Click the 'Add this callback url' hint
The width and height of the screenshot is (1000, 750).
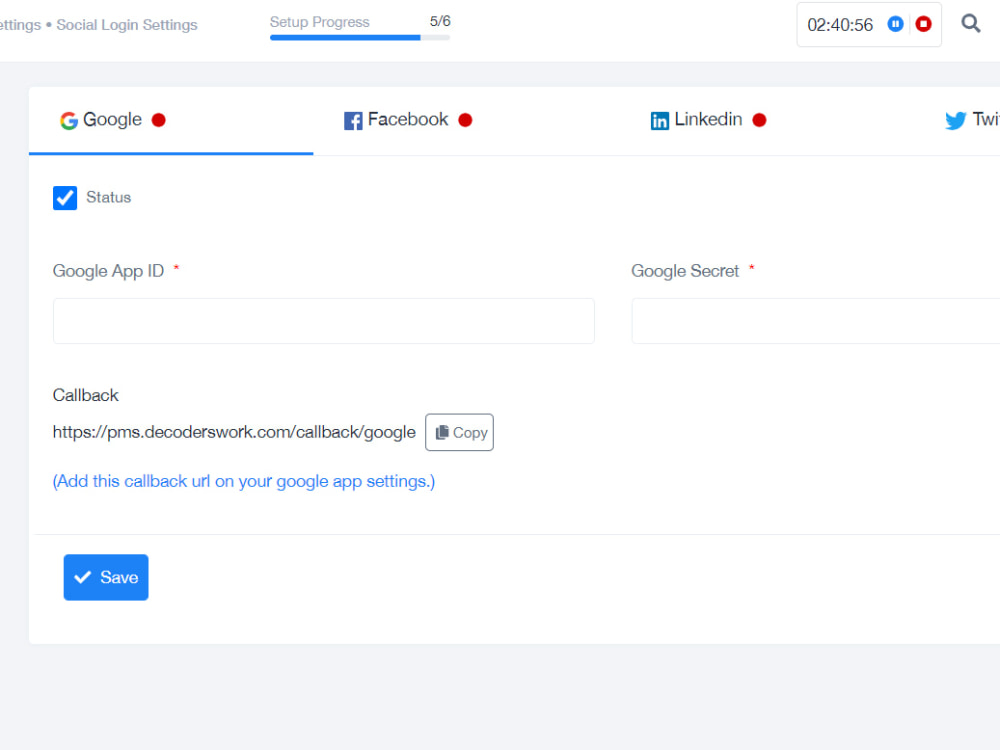(244, 482)
